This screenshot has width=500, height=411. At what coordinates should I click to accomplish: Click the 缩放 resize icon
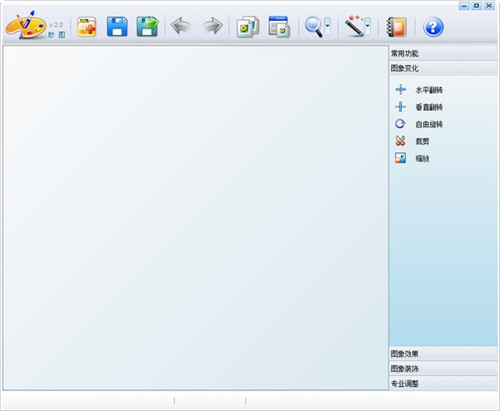coord(400,158)
